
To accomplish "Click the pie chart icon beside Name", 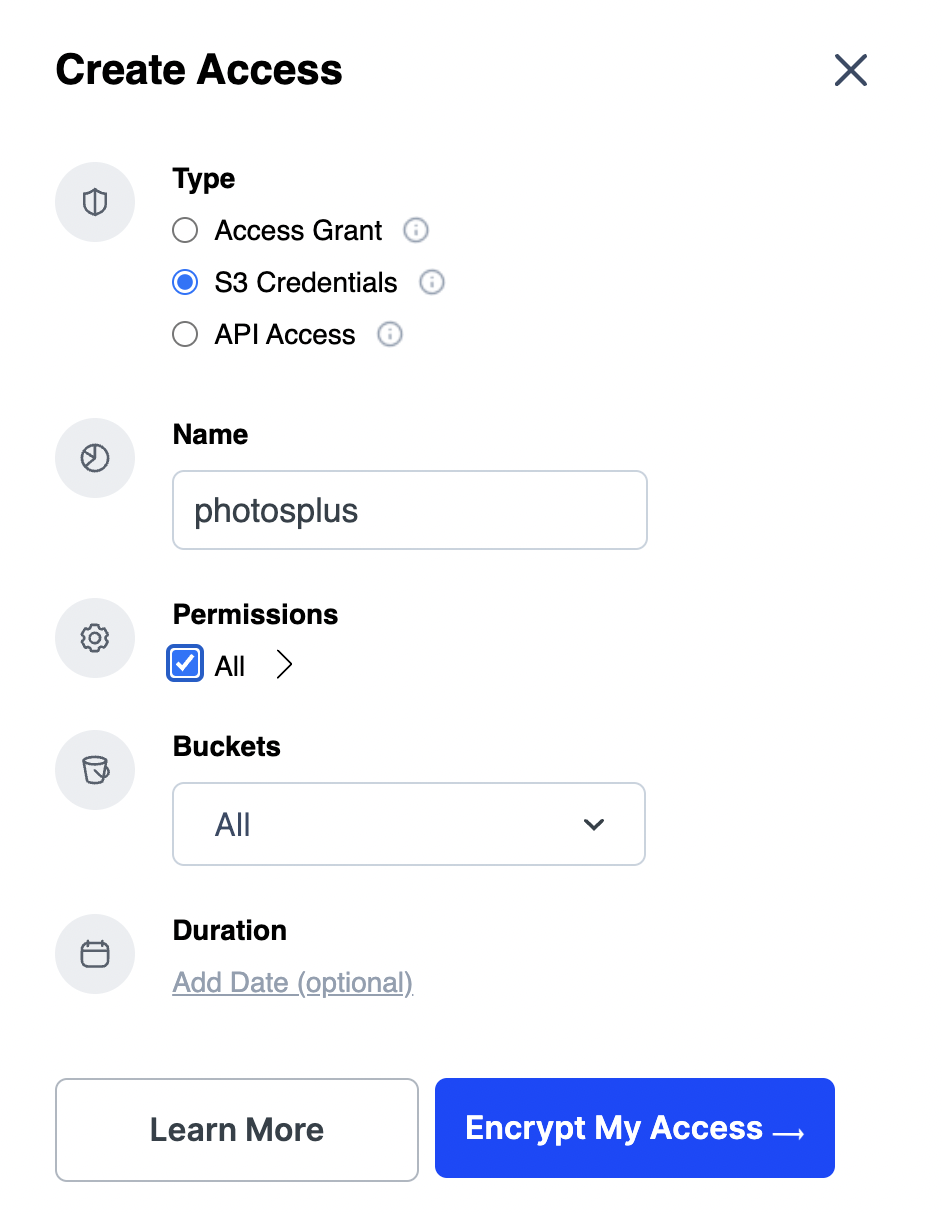I will (95, 458).
